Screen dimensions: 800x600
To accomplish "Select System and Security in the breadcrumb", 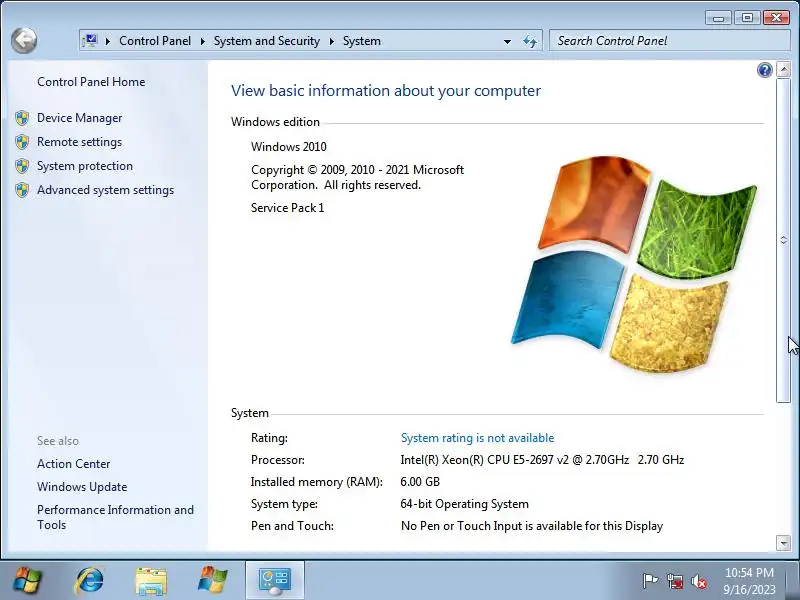I will point(267,41).
